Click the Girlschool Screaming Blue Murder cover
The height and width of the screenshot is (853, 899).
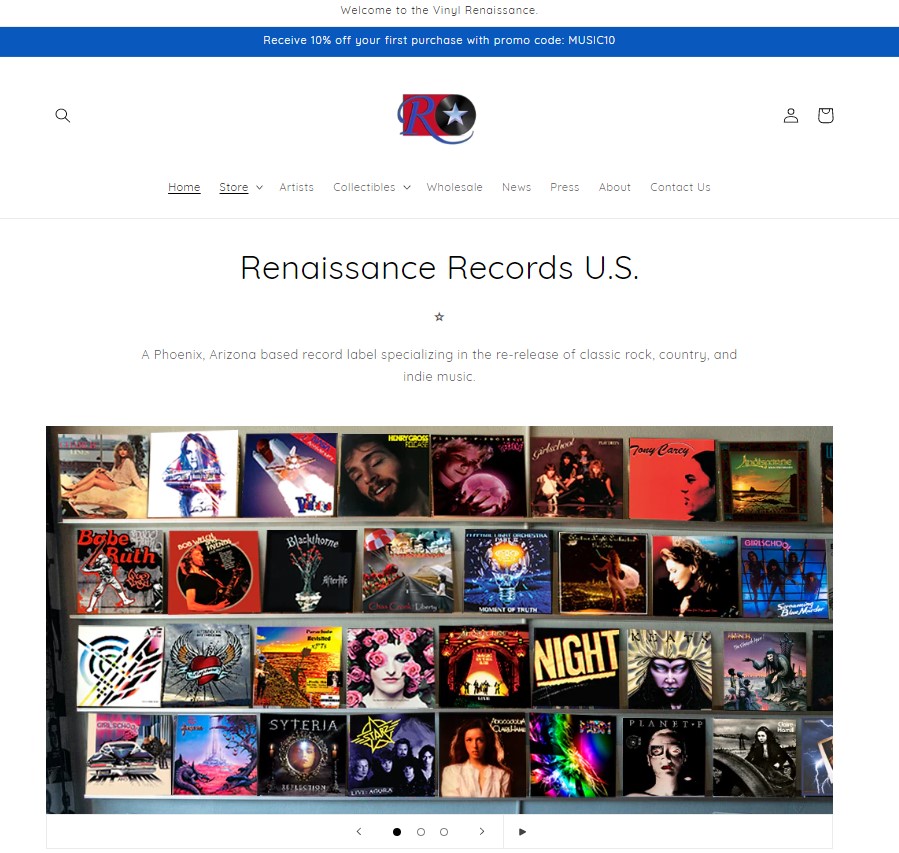click(x=784, y=578)
